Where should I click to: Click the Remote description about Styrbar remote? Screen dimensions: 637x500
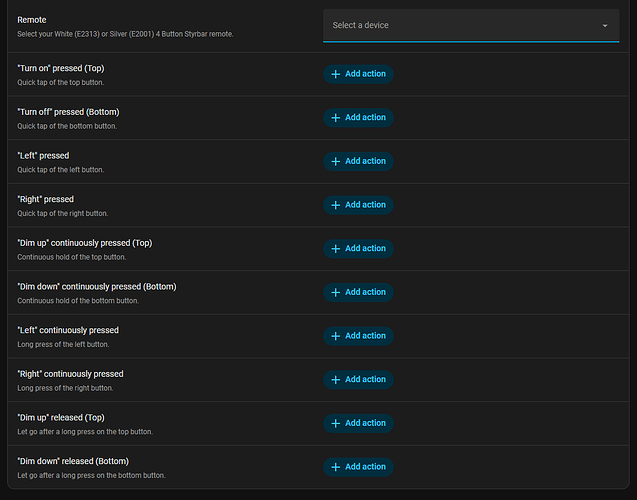(125, 34)
